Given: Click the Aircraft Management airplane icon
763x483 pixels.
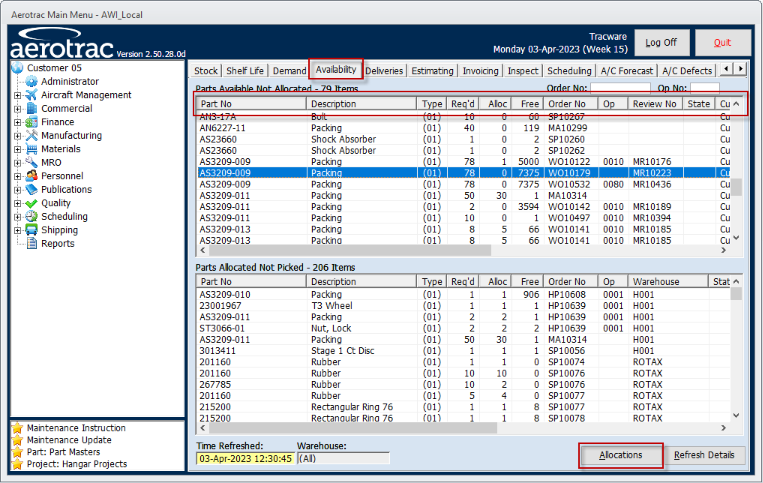Looking at the screenshot, I should (32, 95).
